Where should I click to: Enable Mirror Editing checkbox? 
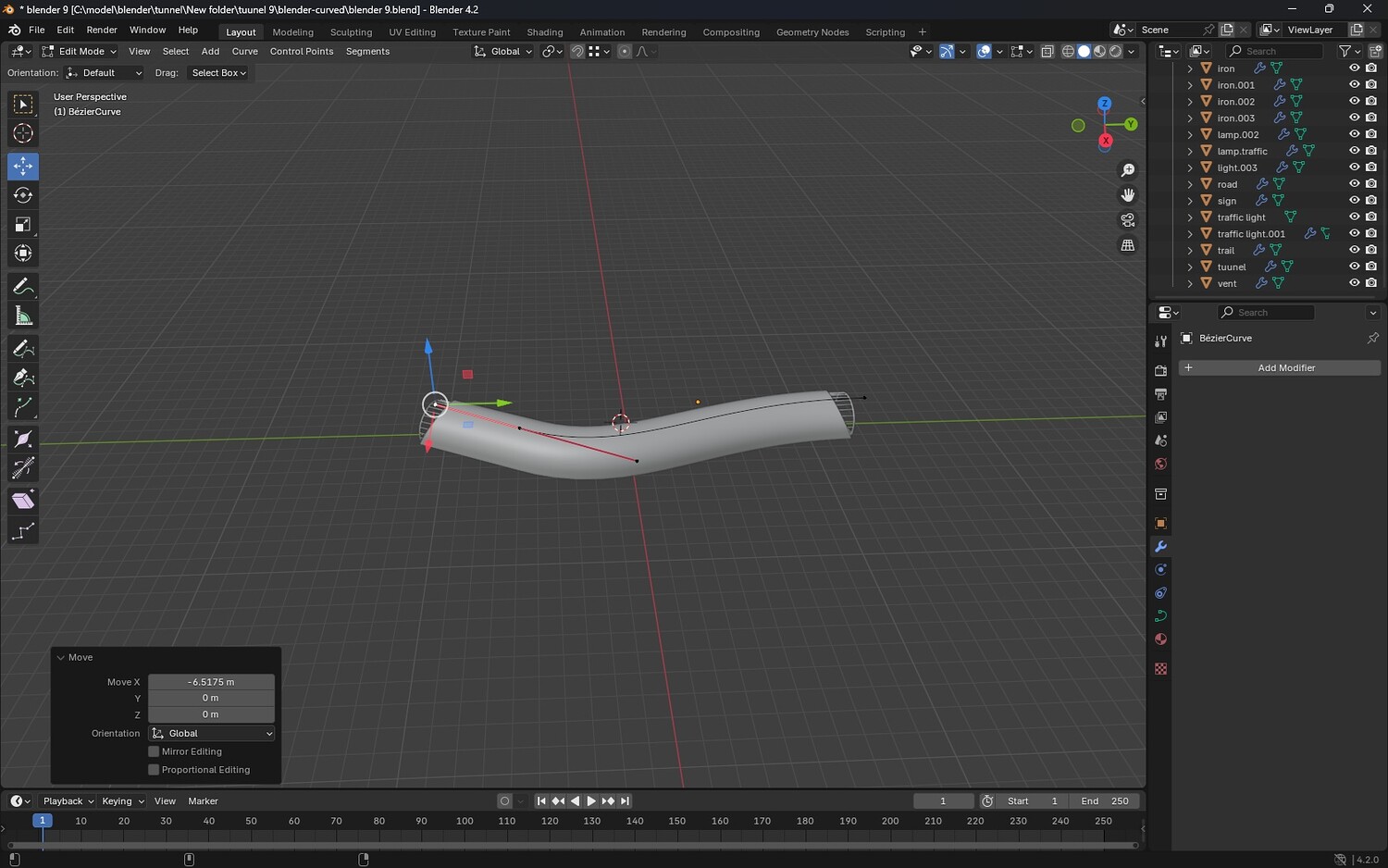(x=155, y=751)
